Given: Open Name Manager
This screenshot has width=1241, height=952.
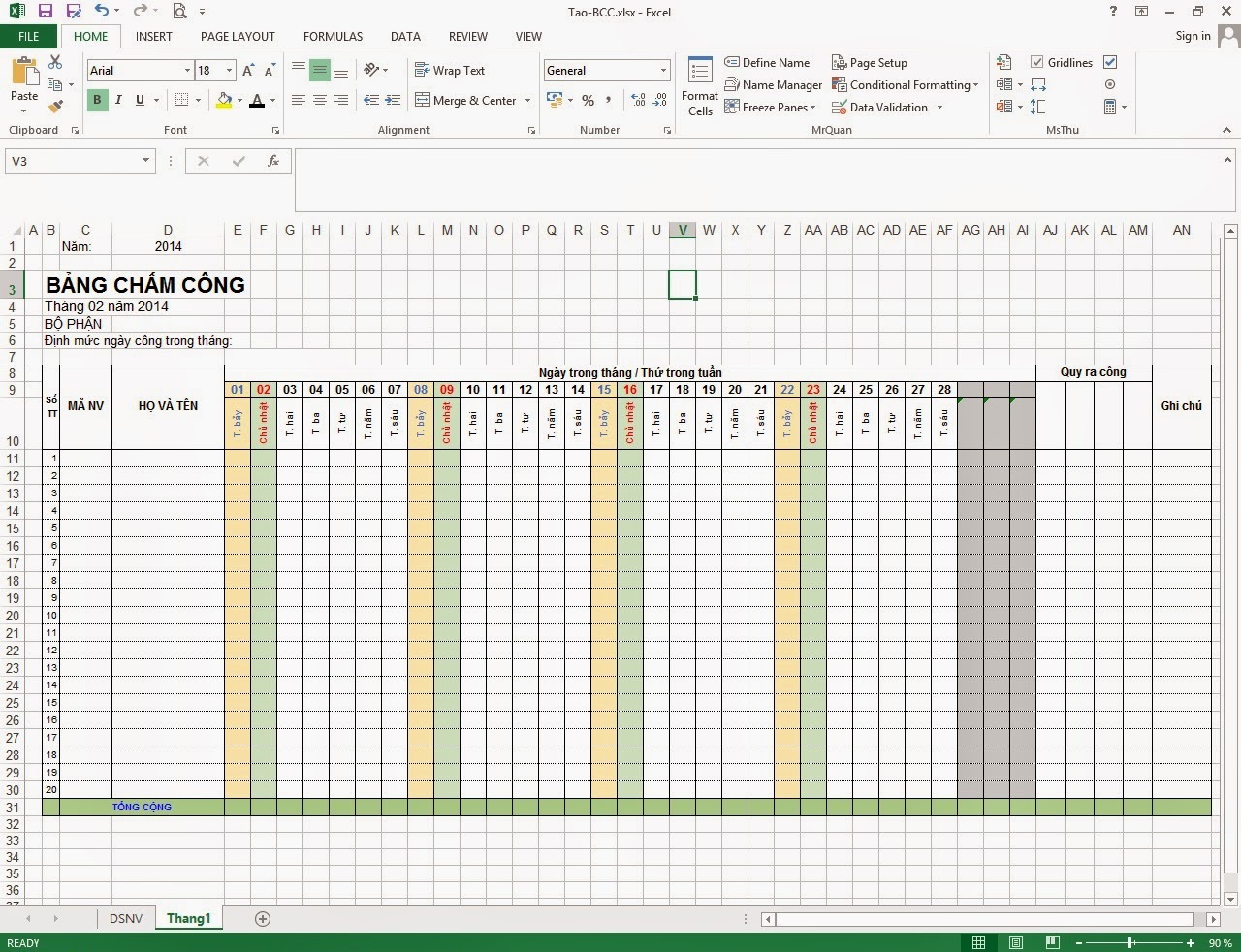Looking at the screenshot, I should point(773,85).
